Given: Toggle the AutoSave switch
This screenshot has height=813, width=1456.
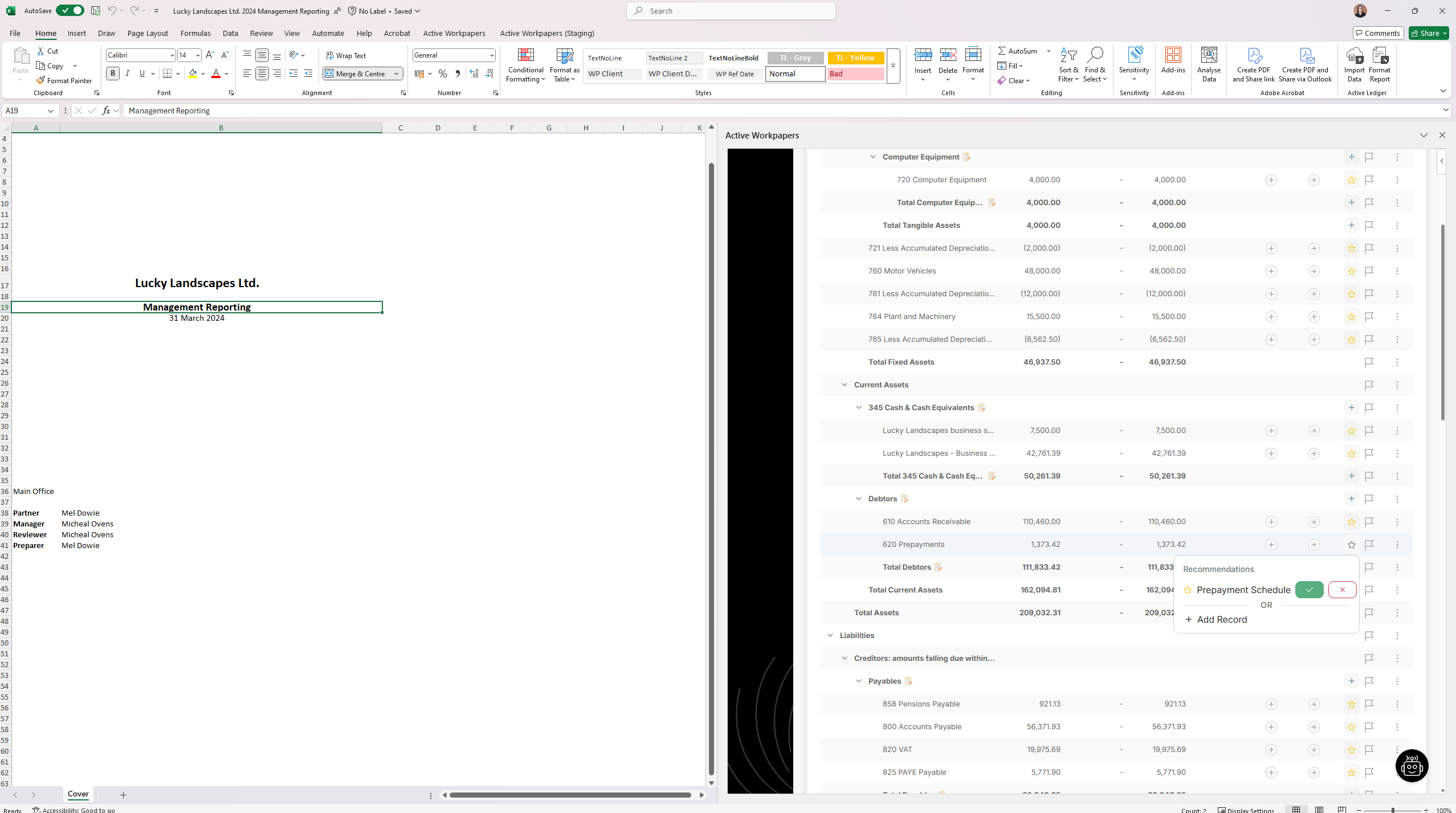Looking at the screenshot, I should pos(70,11).
